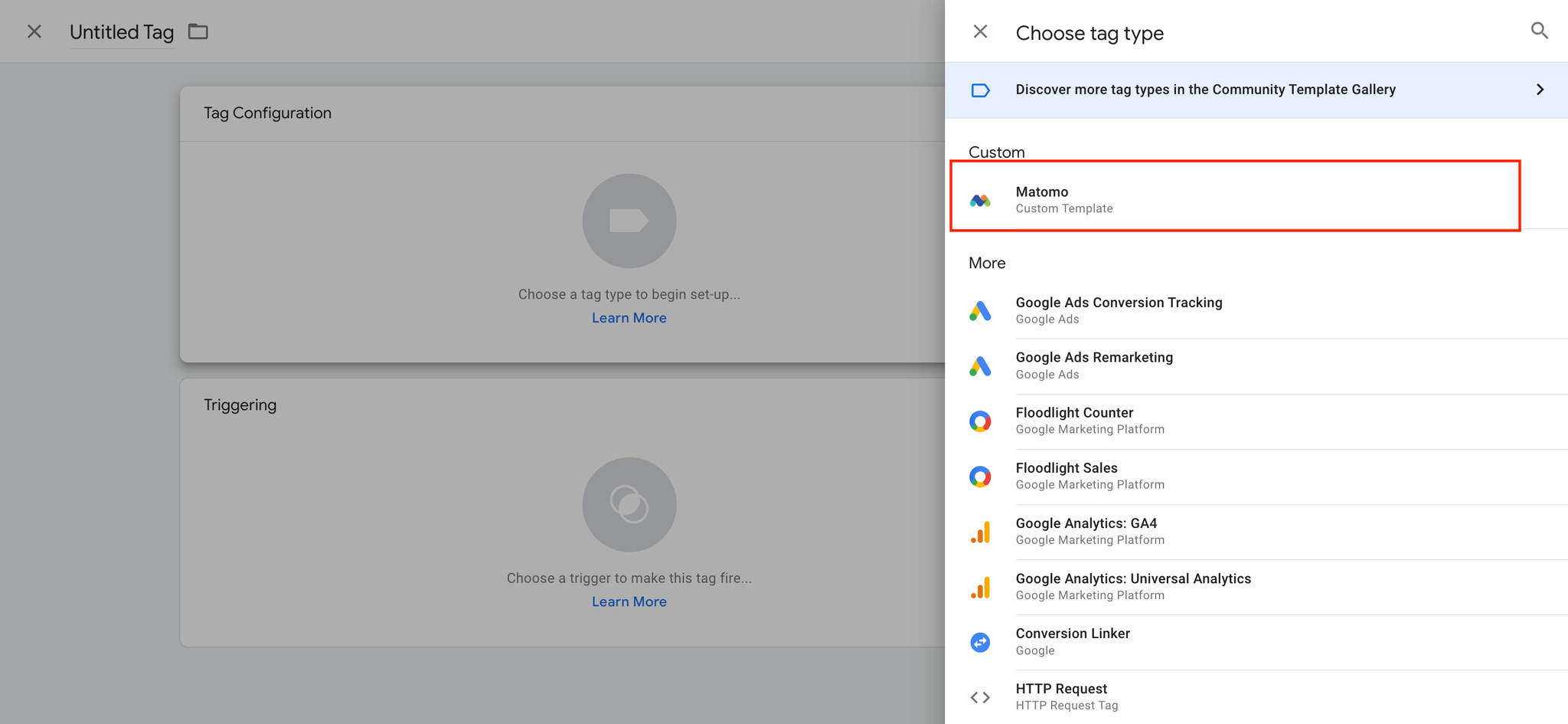1568x724 pixels.
Task: Edit the Untitled Tag name field
Action: pos(122,32)
